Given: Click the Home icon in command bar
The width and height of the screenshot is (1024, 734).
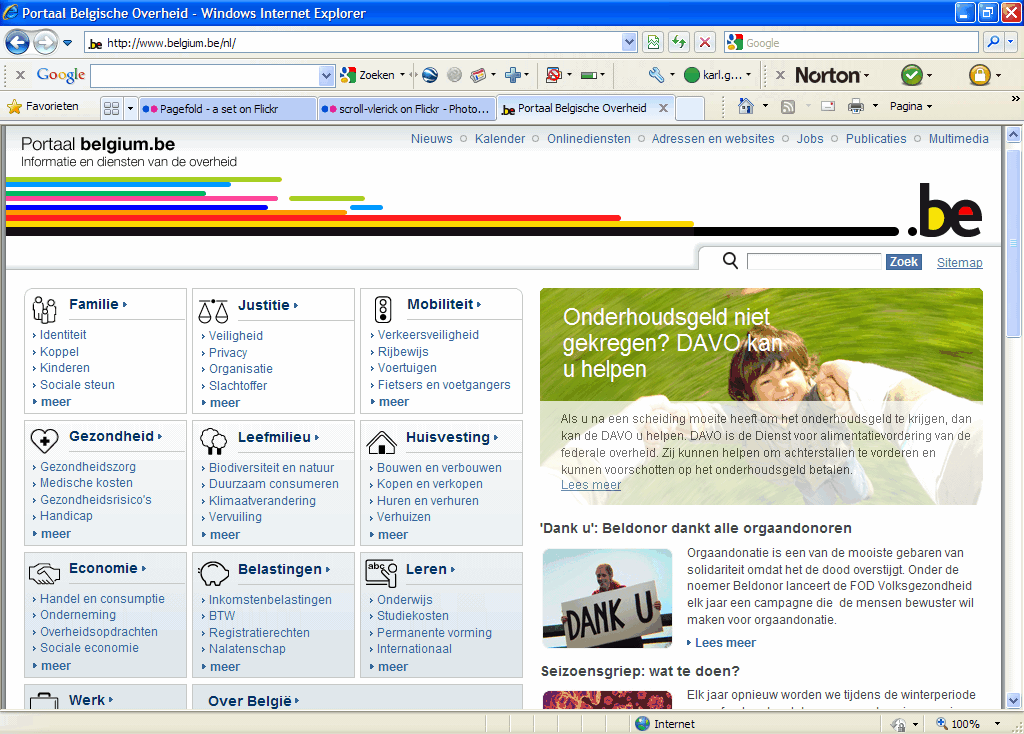Looking at the screenshot, I should pyautogui.click(x=746, y=106).
